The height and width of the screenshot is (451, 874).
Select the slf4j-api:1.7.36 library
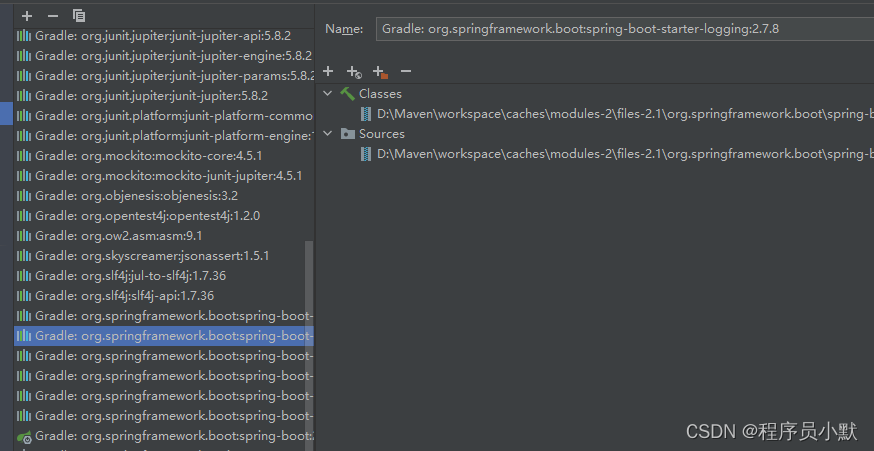(x=164, y=295)
